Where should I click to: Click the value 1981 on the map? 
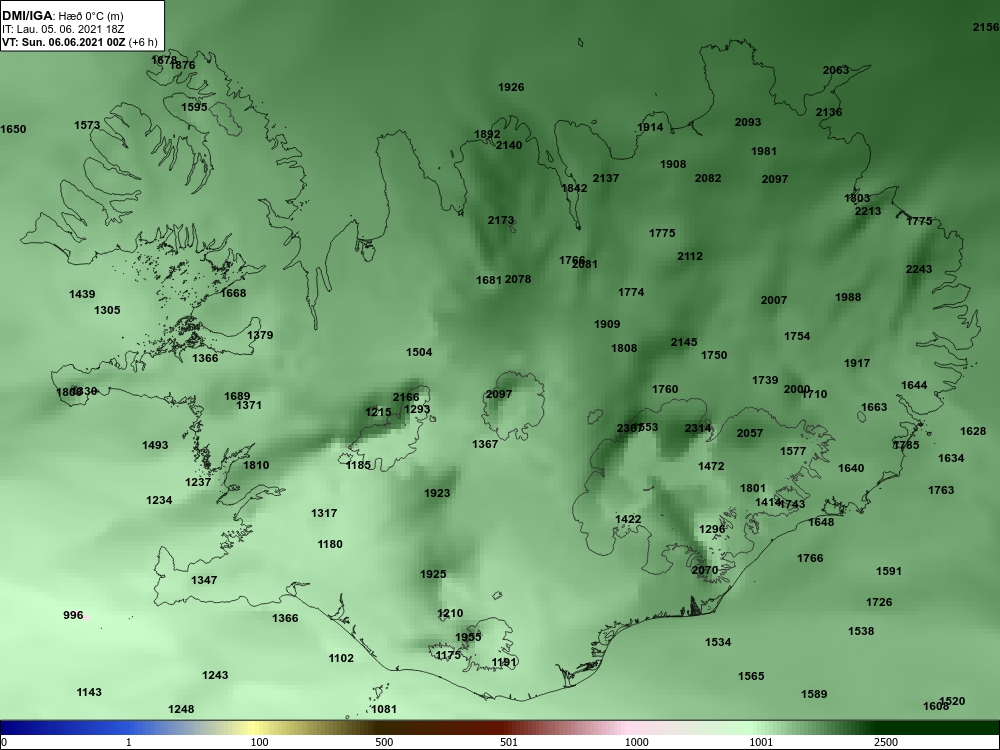(763, 151)
